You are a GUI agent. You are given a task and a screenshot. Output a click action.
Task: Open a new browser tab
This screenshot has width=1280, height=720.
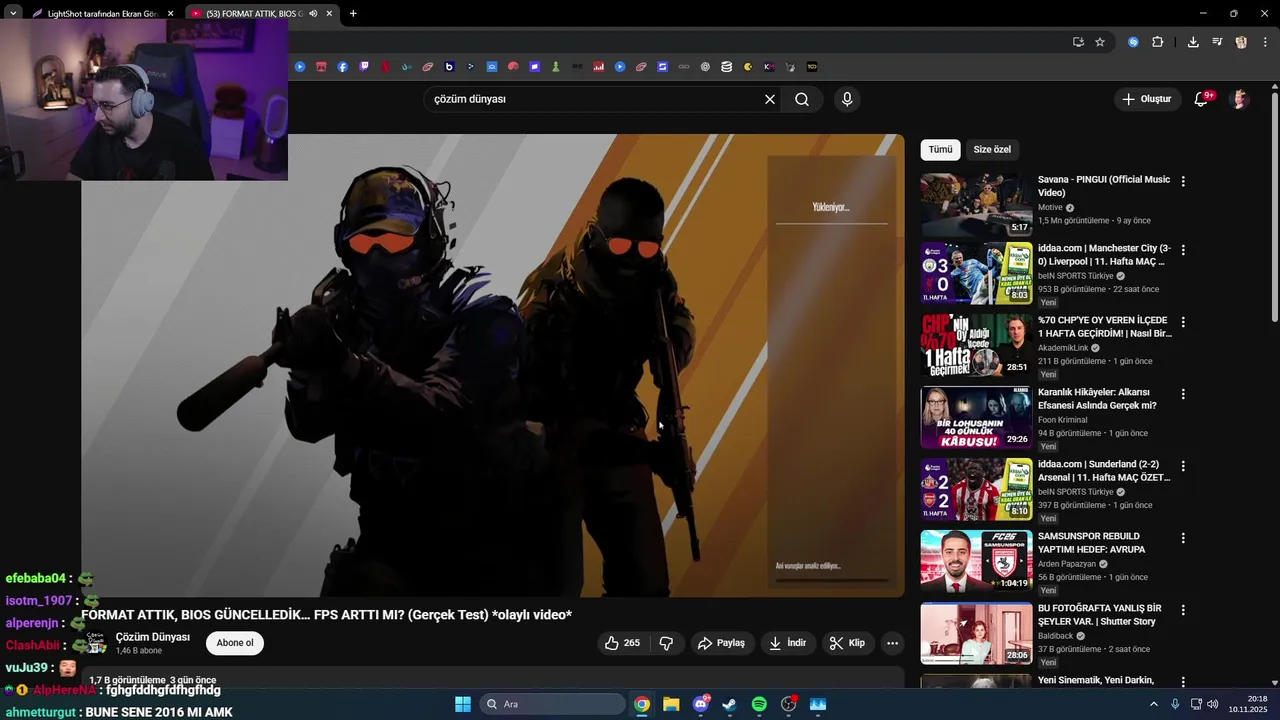[x=353, y=14]
